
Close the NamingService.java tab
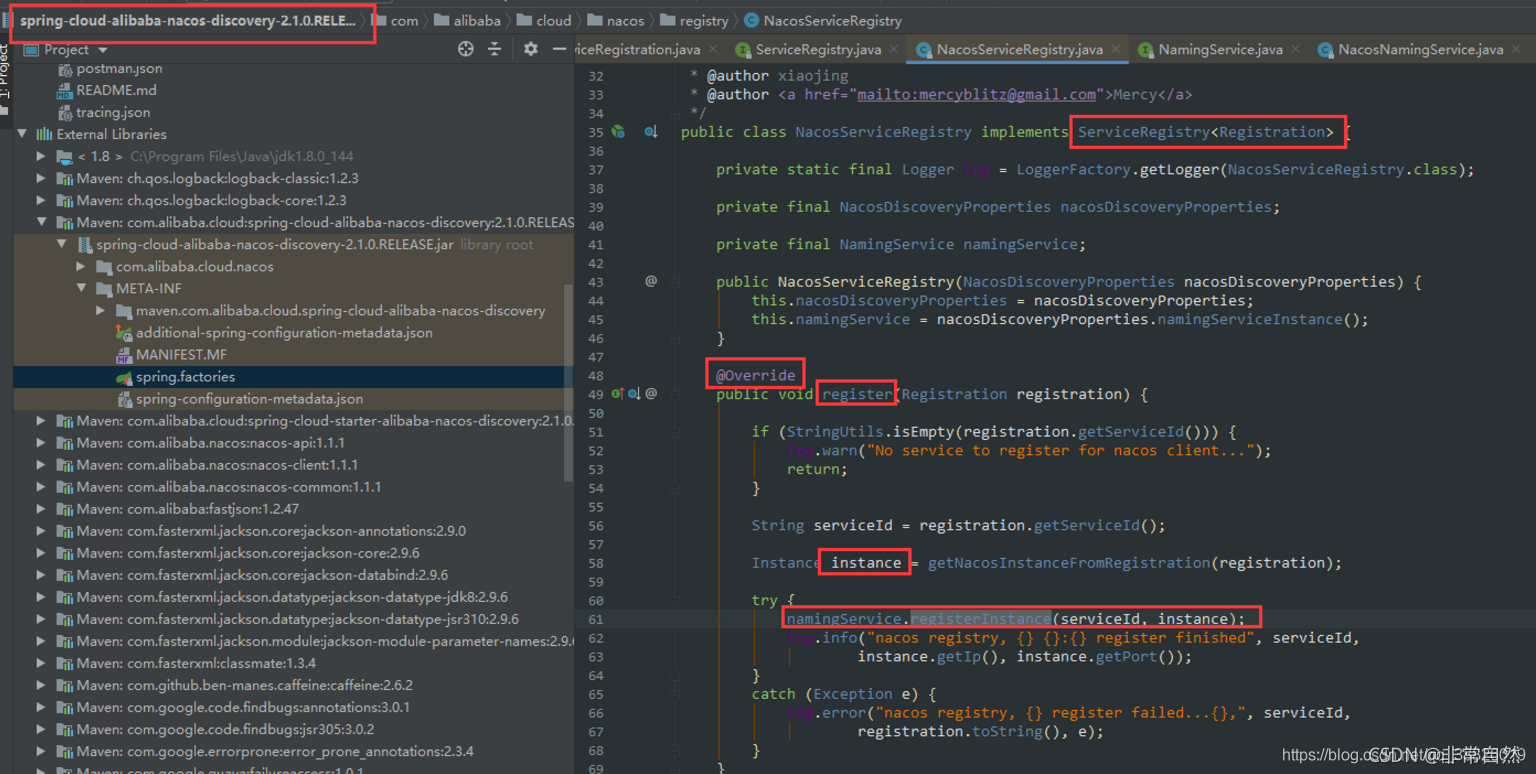[1295, 49]
